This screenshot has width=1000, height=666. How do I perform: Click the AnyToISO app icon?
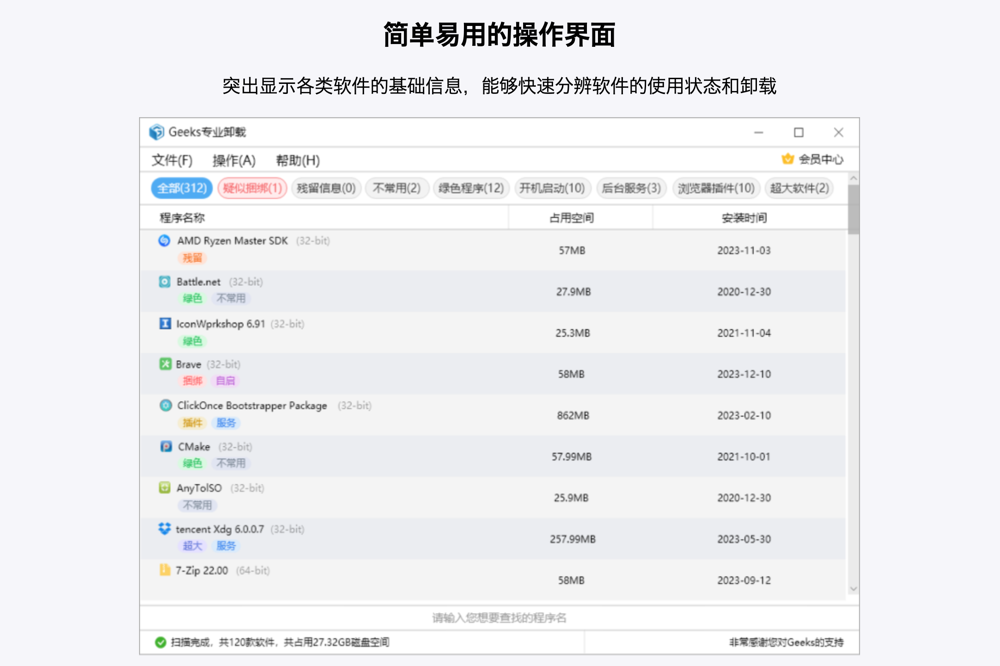click(x=166, y=488)
